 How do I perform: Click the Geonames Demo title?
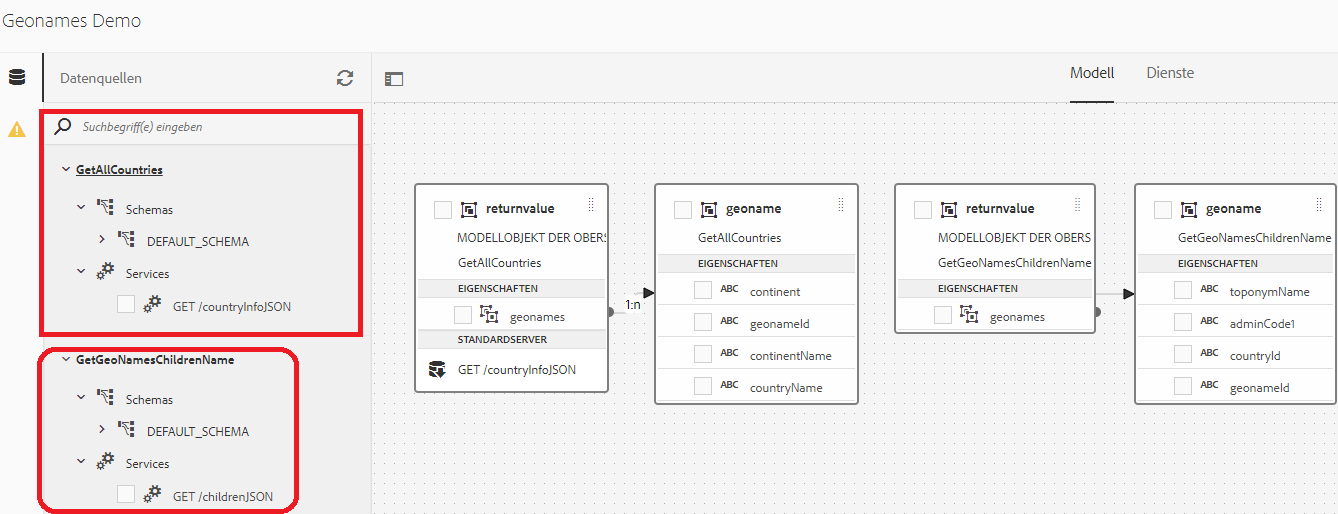72,21
